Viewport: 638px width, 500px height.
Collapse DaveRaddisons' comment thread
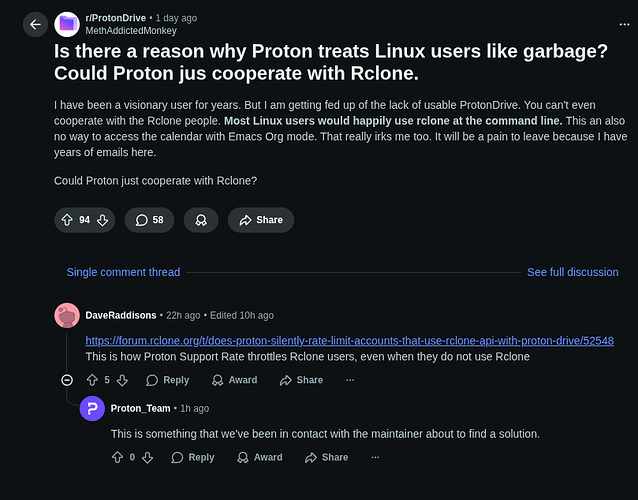pyautogui.click(x=67, y=380)
